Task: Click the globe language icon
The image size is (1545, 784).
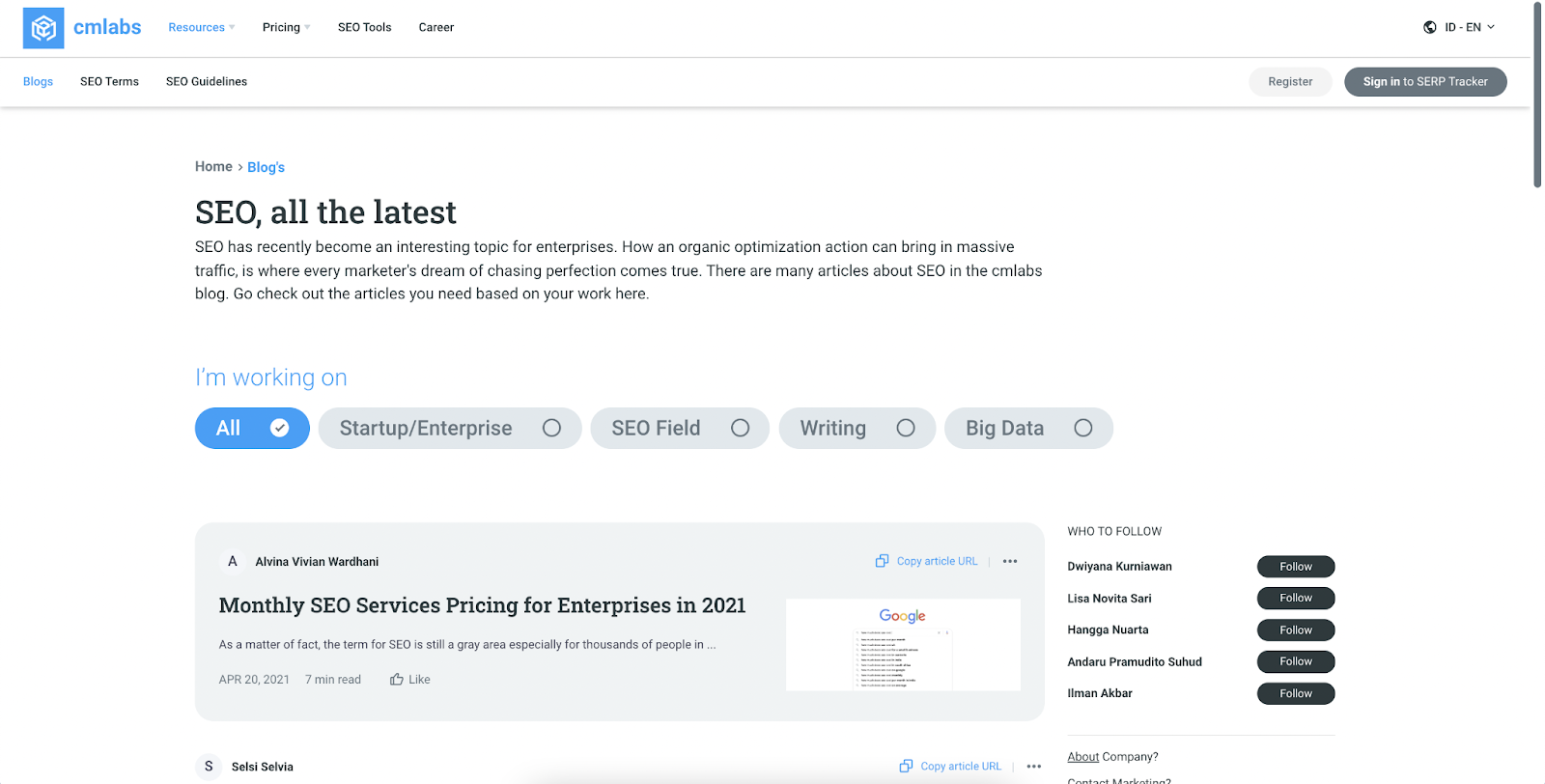Action: (1430, 27)
